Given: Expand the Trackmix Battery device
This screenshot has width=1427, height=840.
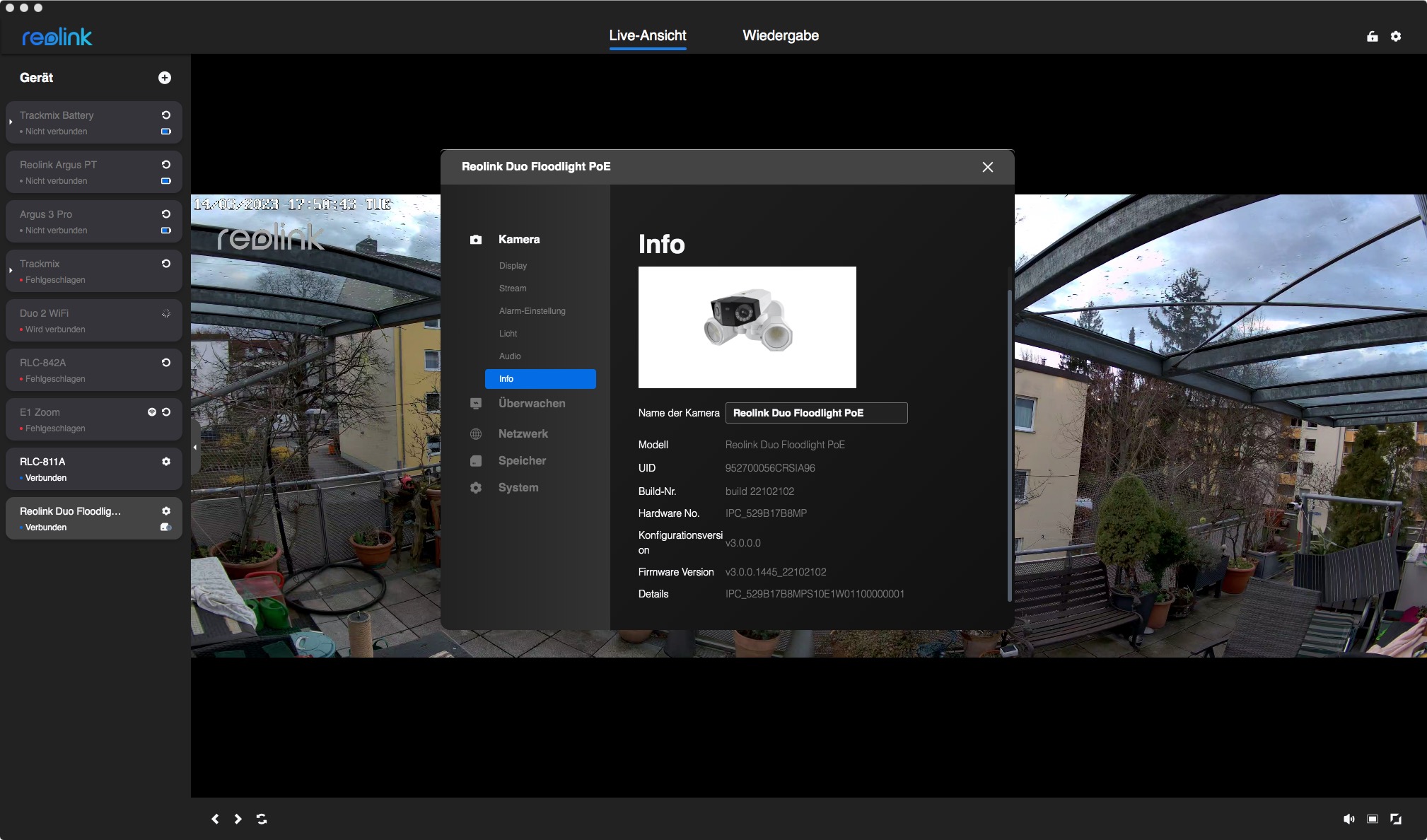Looking at the screenshot, I should click(11, 122).
